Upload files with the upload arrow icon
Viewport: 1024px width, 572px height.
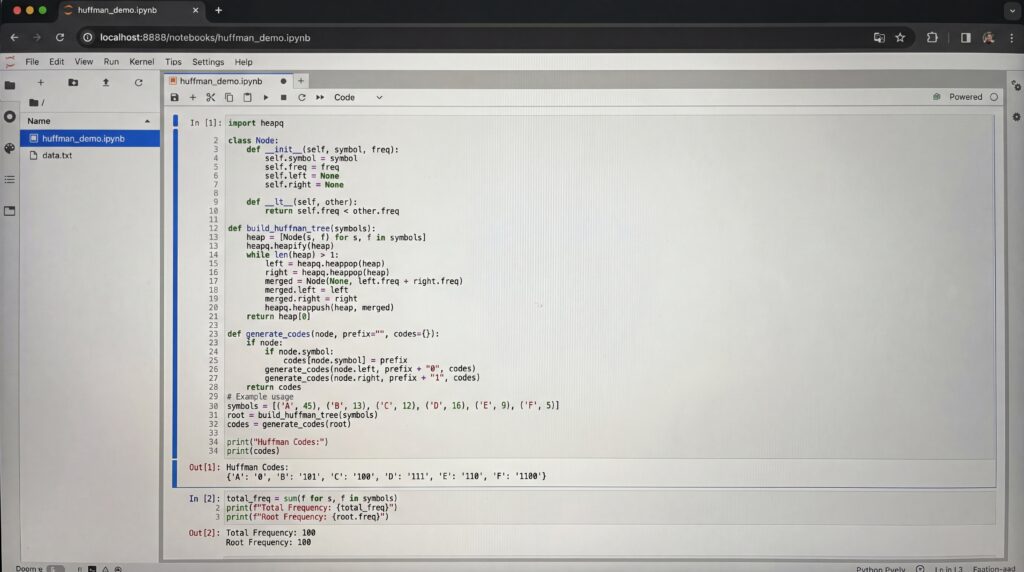tap(106, 82)
